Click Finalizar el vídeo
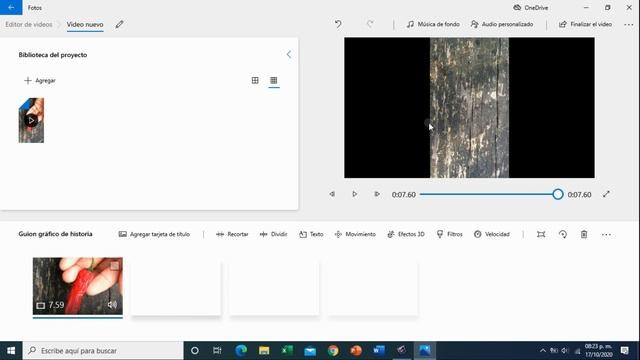This screenshot has width=640, height=360. pos(585,24)
